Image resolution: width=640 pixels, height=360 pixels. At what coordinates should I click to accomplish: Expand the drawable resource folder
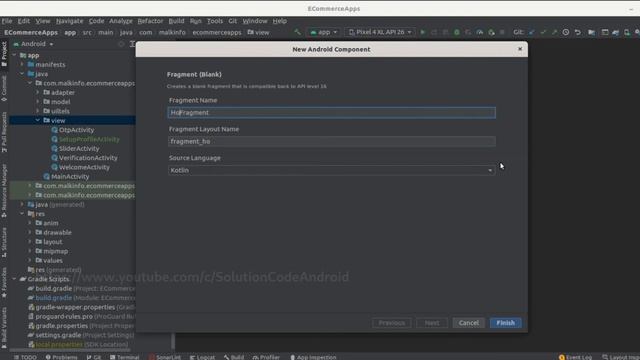(30, 232)
